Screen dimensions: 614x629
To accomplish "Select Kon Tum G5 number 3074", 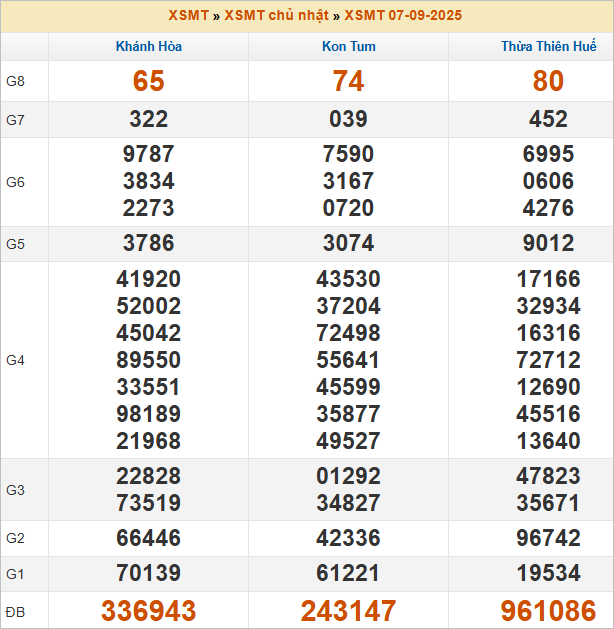I will point(348,244).
